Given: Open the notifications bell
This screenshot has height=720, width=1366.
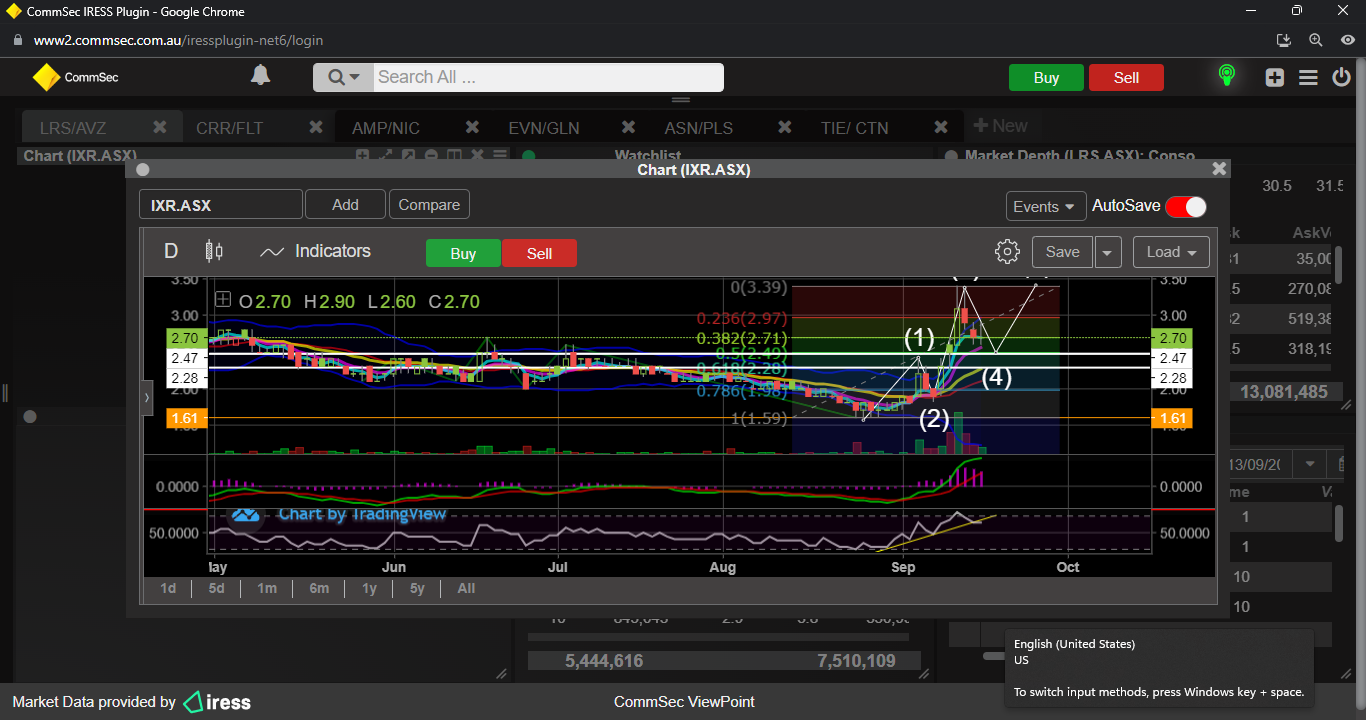Looking at the screenshot, I should (260, 76).
